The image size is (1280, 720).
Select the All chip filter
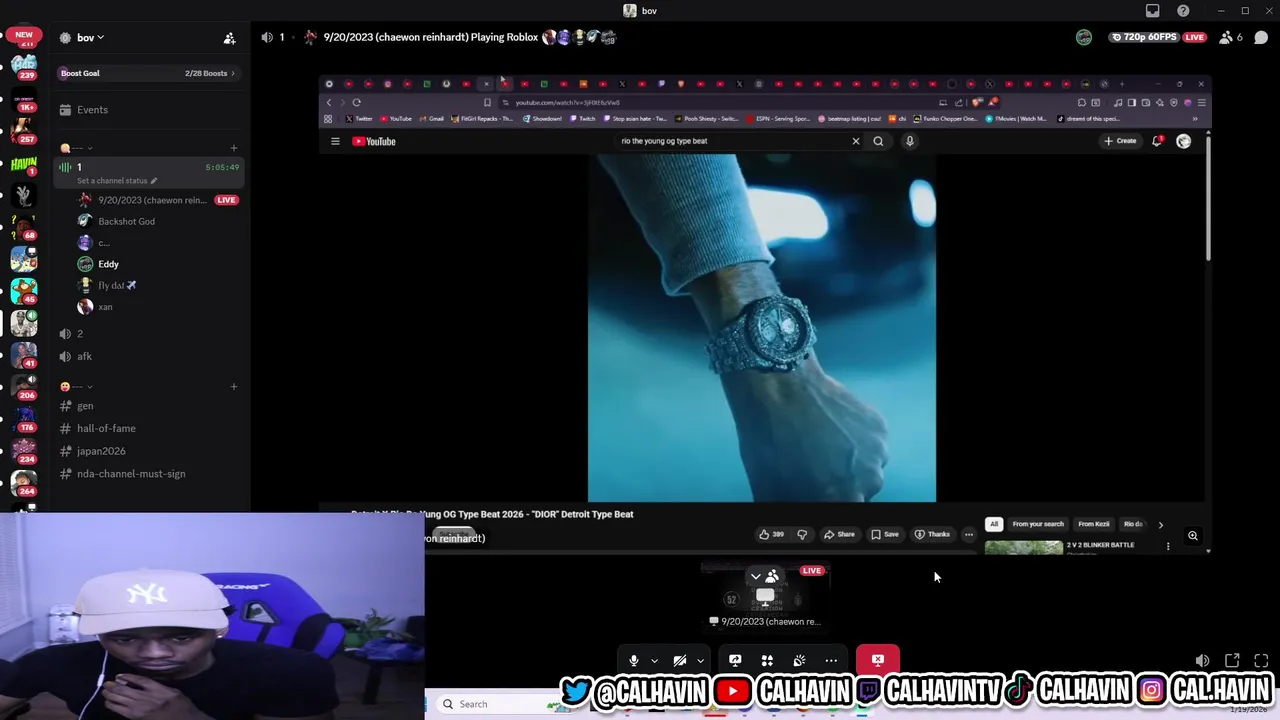pos(994,524)
